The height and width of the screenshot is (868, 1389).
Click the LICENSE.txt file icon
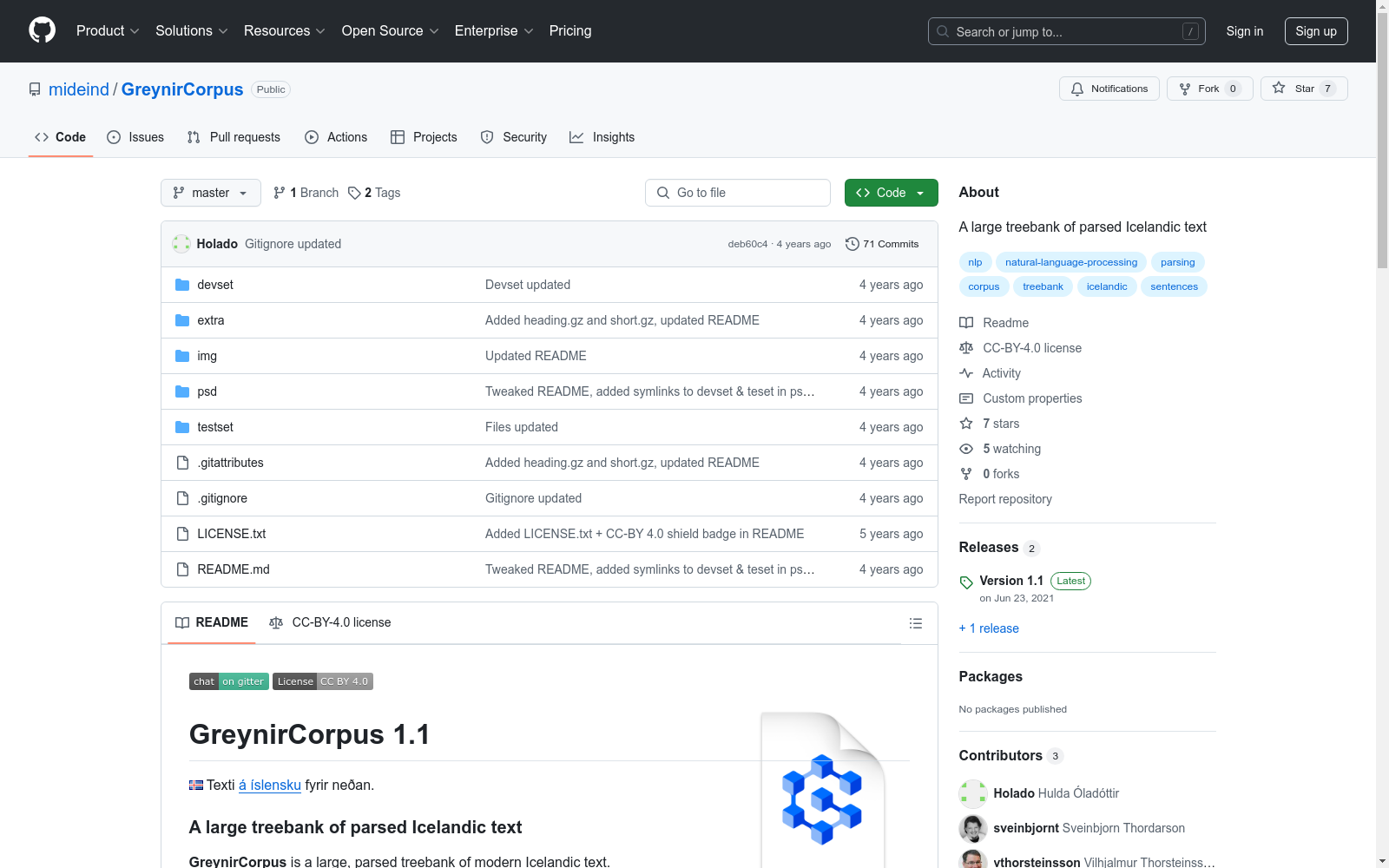[x=182, y=534]
